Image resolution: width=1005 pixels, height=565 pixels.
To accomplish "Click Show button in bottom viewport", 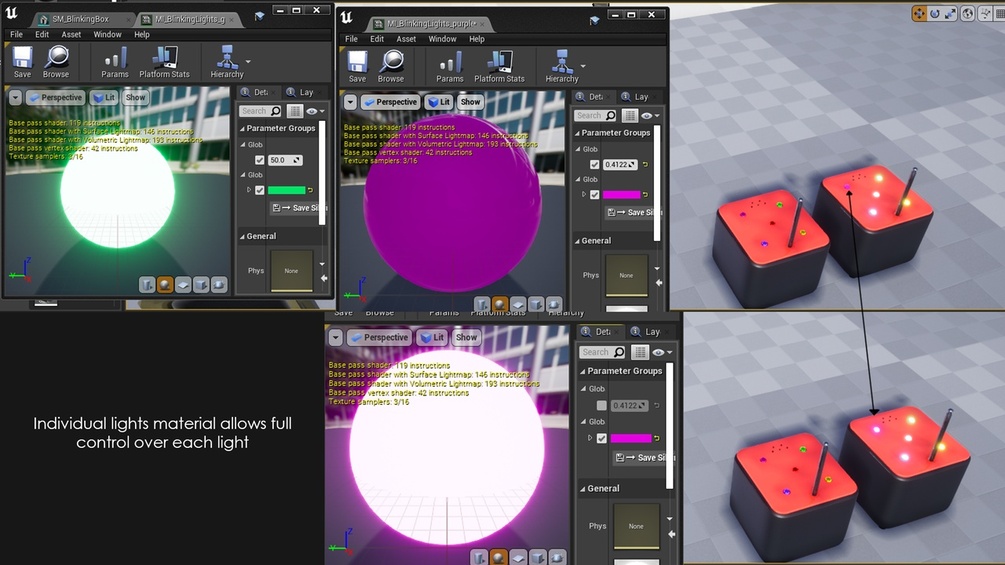I will pyautogui.click(x=466, y=338).
